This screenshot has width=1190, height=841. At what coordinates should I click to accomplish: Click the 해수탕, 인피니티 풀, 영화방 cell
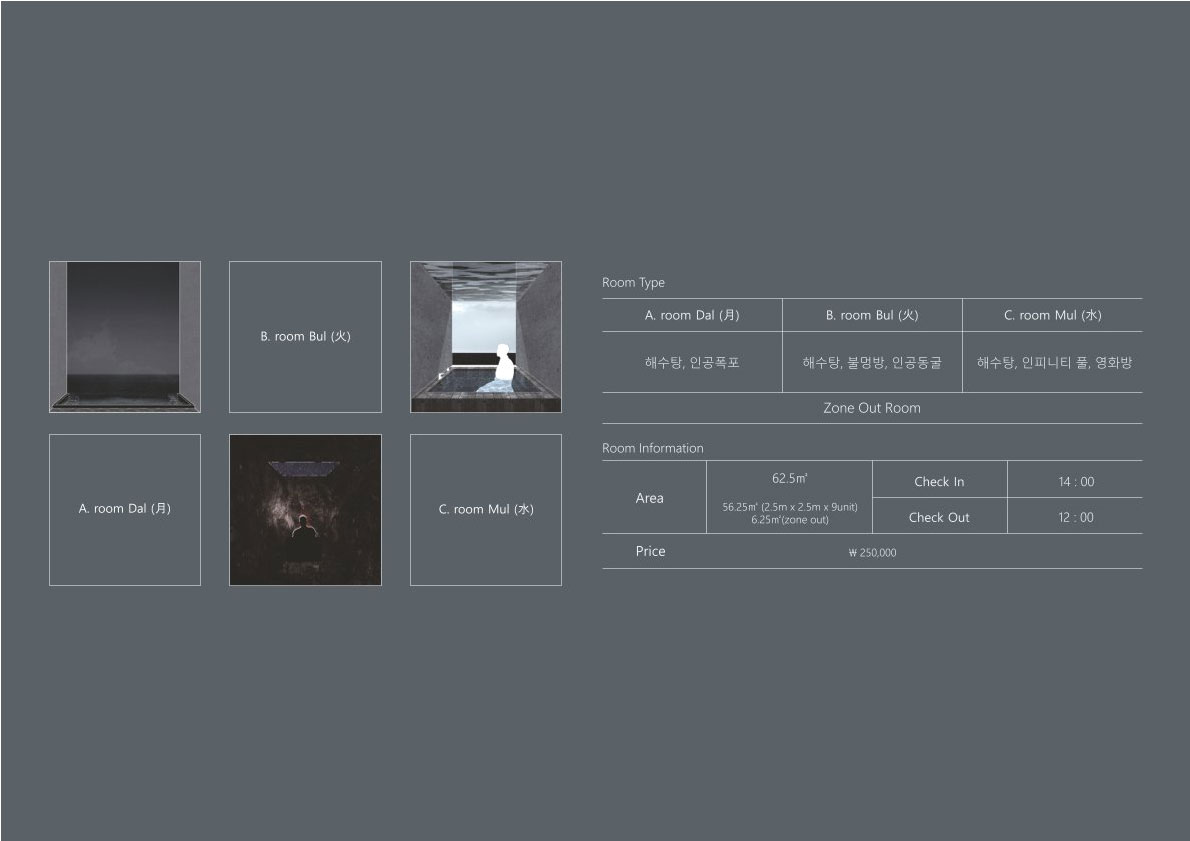coord(1054,363)
